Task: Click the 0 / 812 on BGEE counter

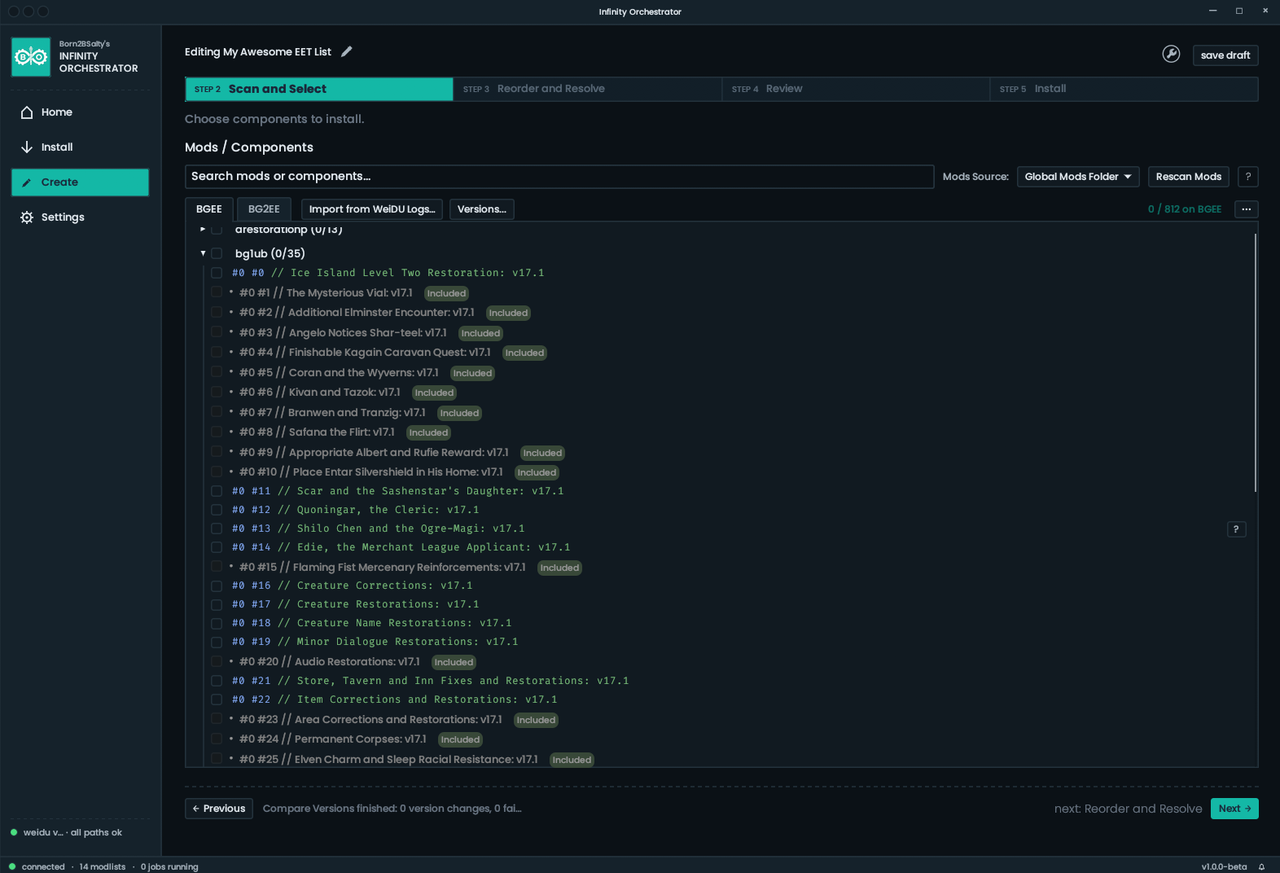Action: (1184, 209)
